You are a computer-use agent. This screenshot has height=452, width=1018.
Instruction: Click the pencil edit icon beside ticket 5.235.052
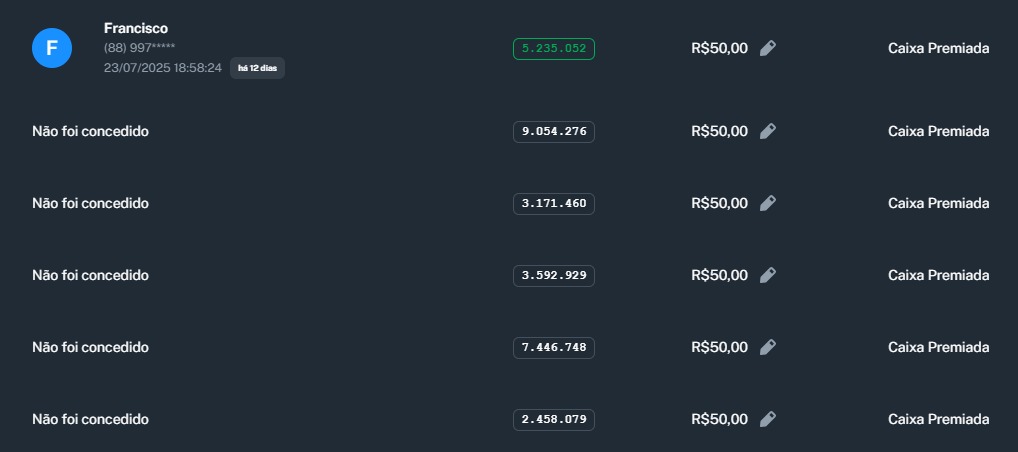click(x=767, y=48)
